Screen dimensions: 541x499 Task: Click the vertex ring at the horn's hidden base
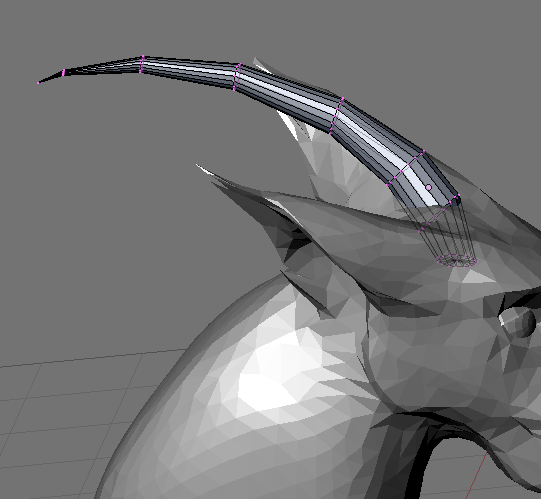(x=457, y=261)
